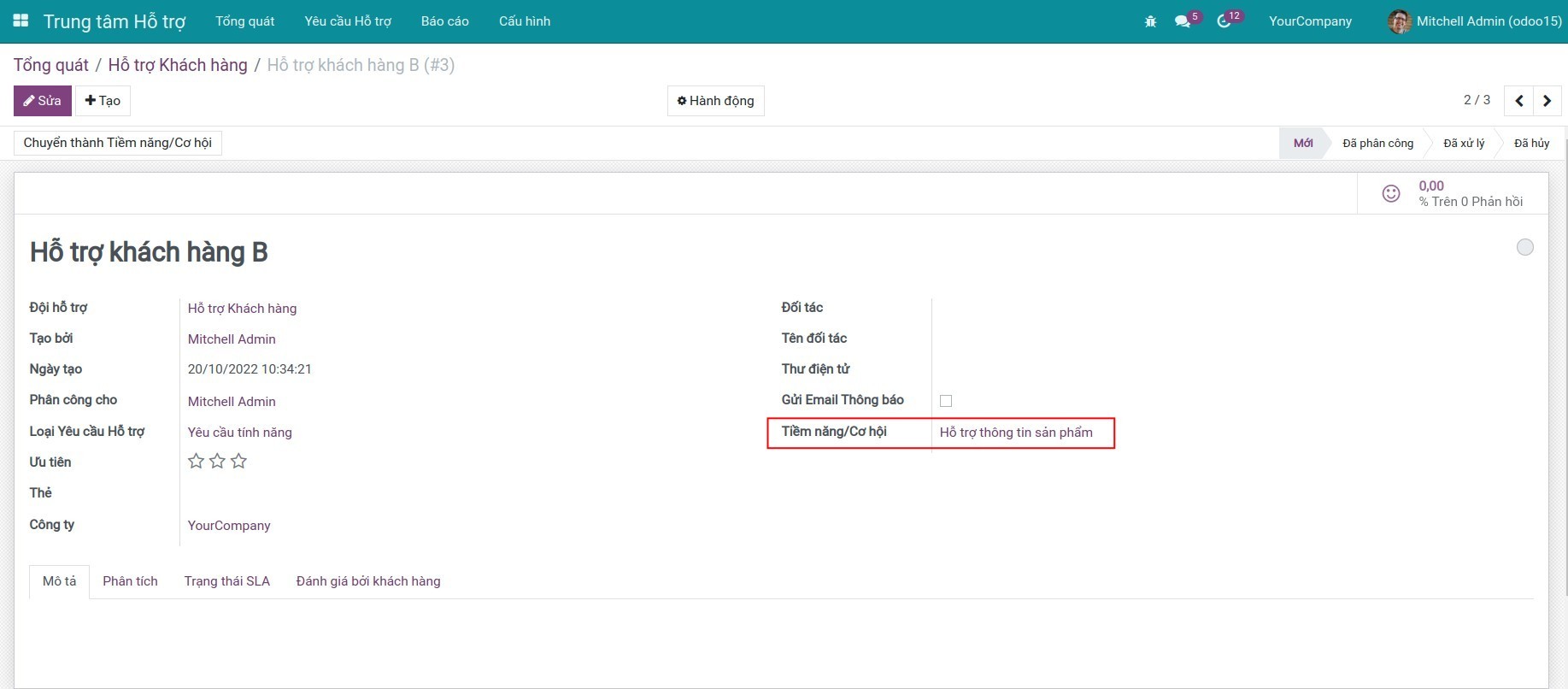Go to next record arrow
This screenshot has width=1568, height=689.
[1547, 101]
